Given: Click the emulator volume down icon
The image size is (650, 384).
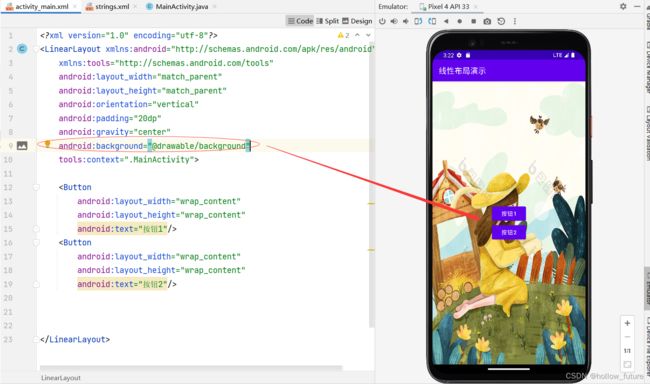Looking at the screenshot, I should click(406, 21).
